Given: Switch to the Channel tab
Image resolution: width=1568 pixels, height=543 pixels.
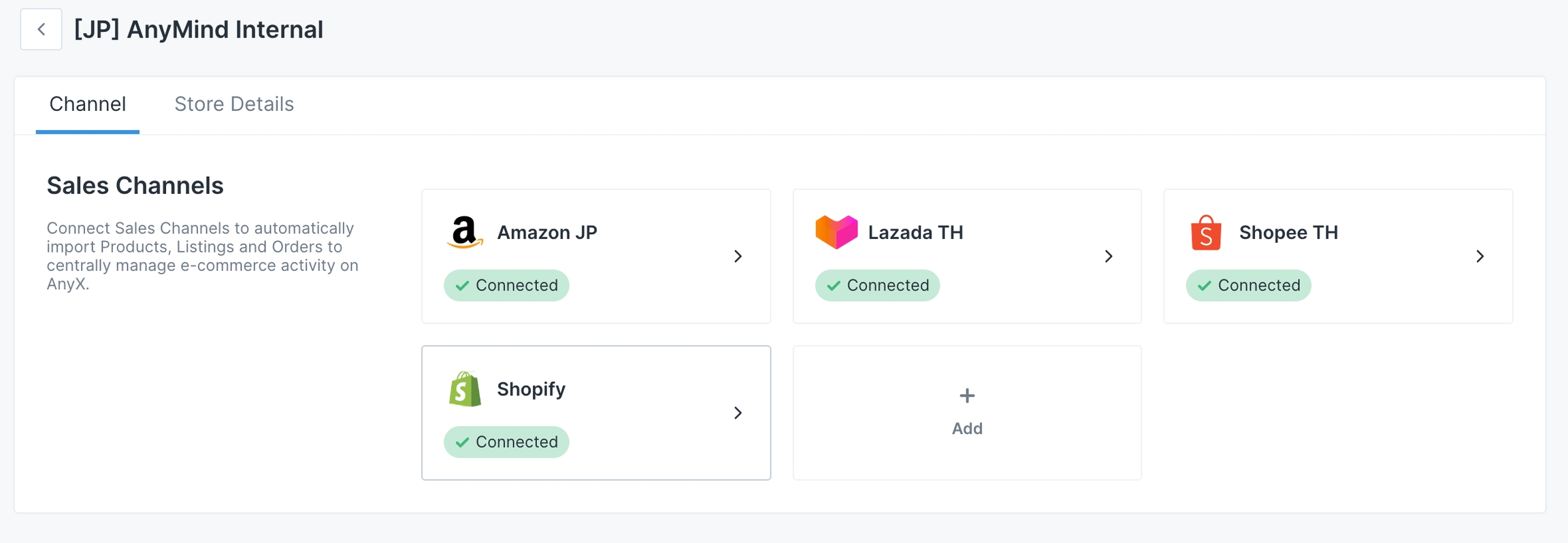Looking at the screenshot, I should [88, 104].
